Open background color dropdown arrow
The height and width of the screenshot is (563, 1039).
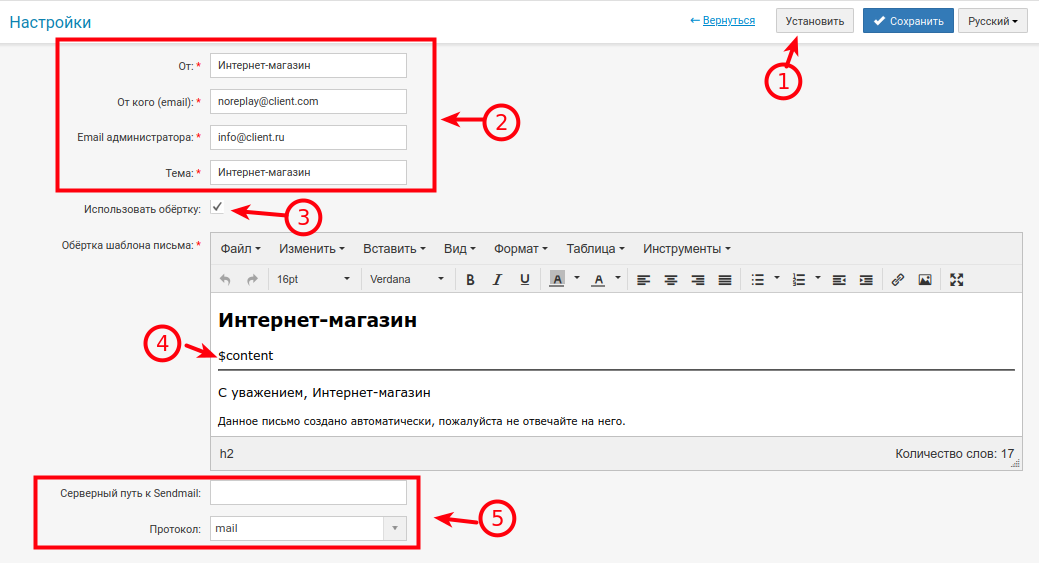click(x=576, y=279)
